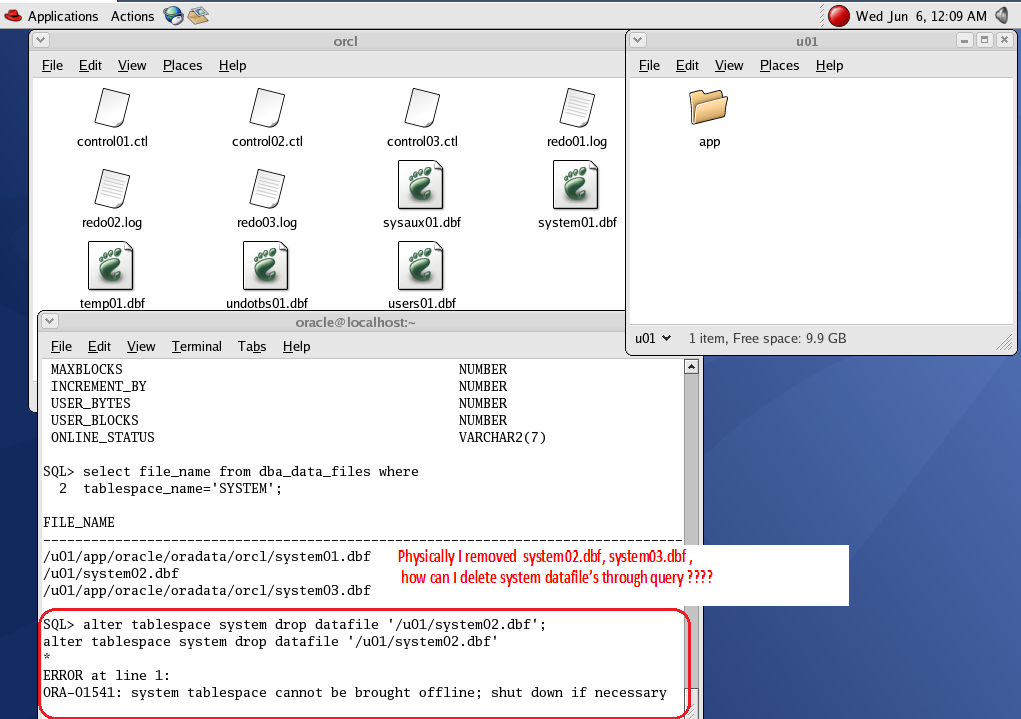Launch the web browser globe icon
The height and width of the screenshot is (719, 1021).
click(x=173, y=16)
